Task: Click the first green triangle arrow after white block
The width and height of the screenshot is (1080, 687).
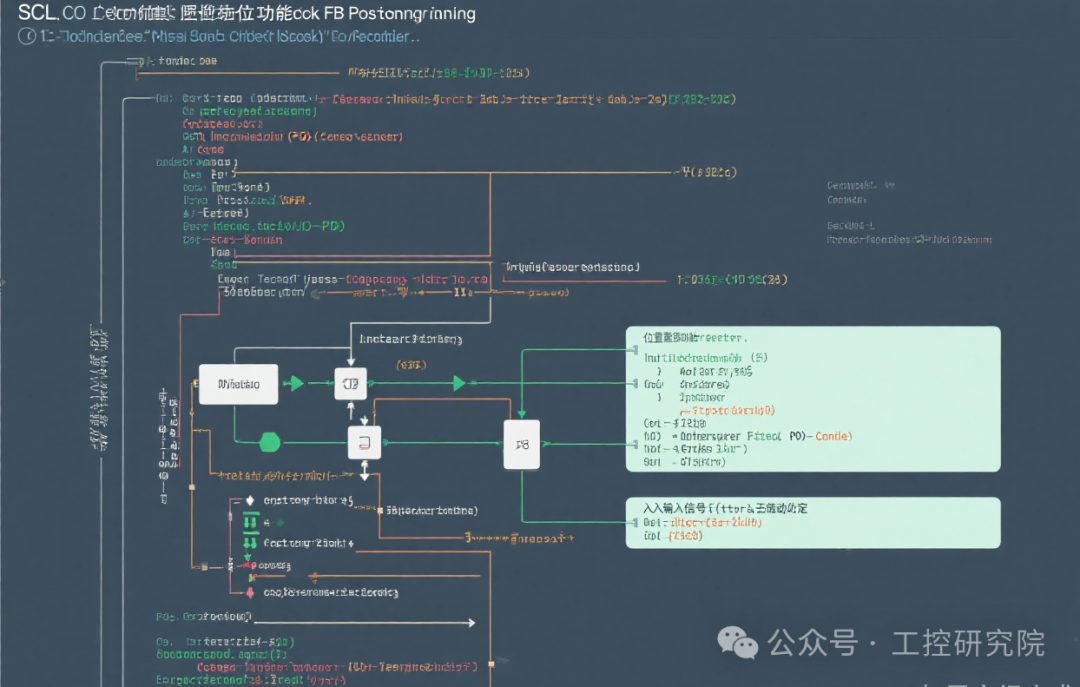Action: click(297, 383)
